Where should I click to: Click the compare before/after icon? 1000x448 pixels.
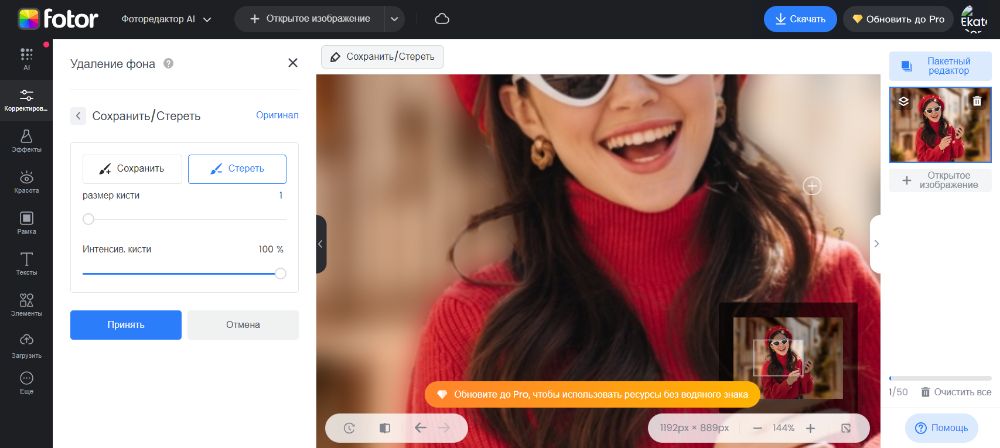[384, 428]
